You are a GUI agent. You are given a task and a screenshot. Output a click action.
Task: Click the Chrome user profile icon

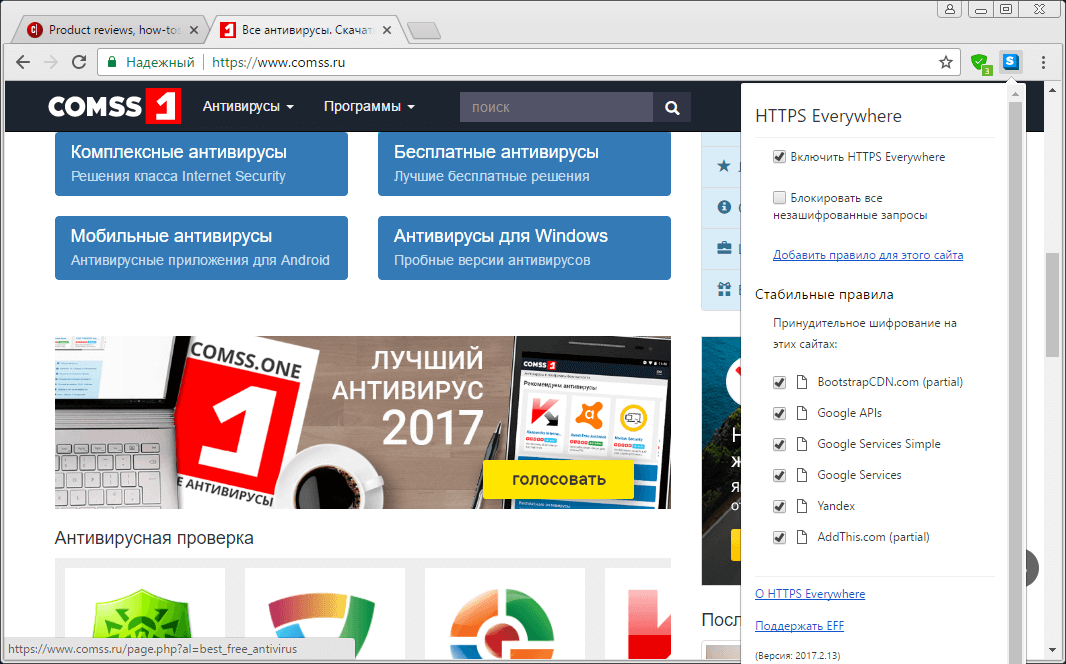(950, 10)
